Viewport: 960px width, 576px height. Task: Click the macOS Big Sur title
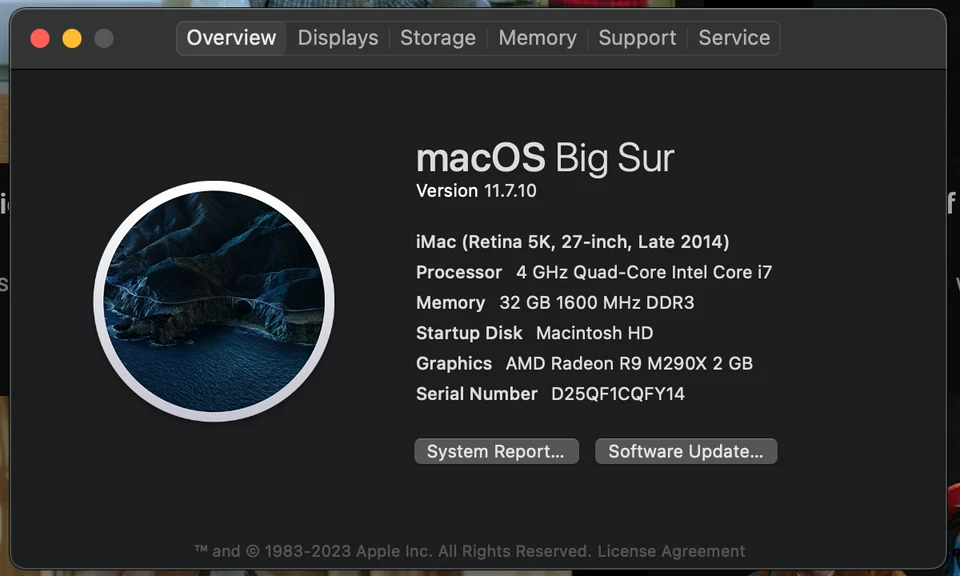coord(545,158)
